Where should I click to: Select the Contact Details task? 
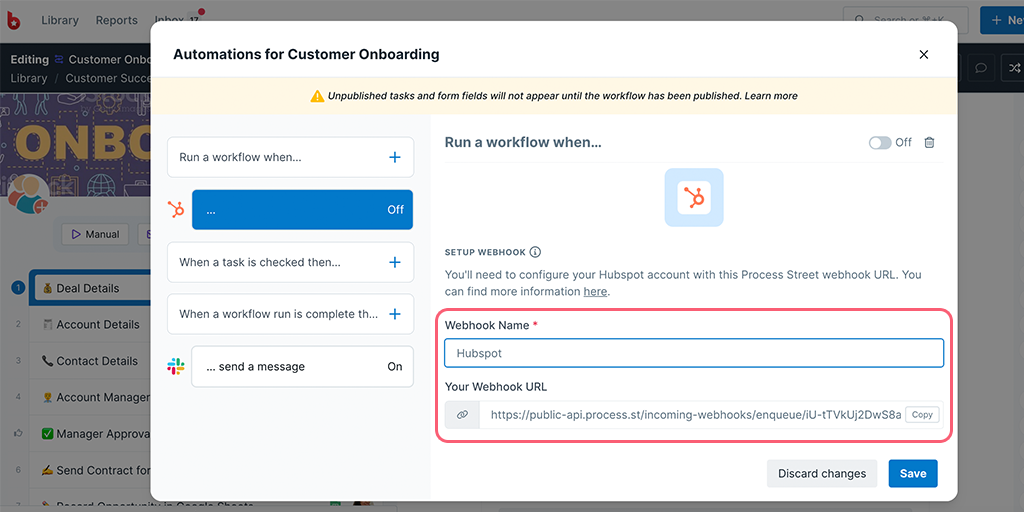click(90, 361)
